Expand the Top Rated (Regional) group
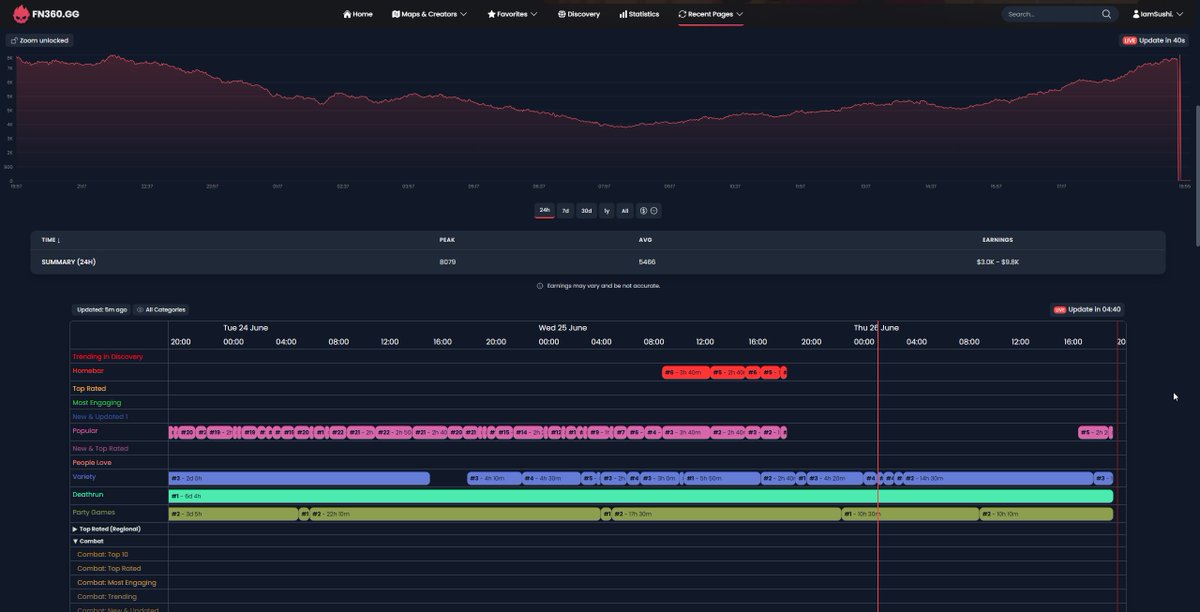This screenshot has width=1200, height=612. coord(106,529)
